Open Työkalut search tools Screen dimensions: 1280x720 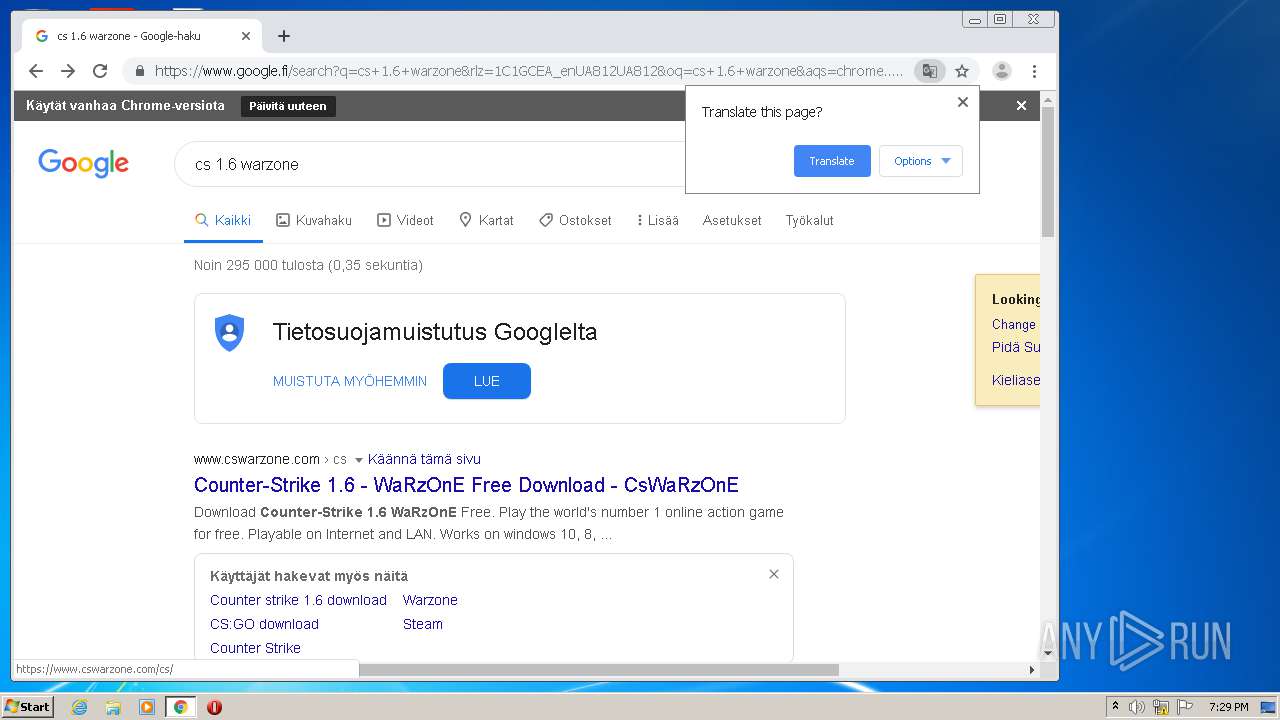pos(809,220)
